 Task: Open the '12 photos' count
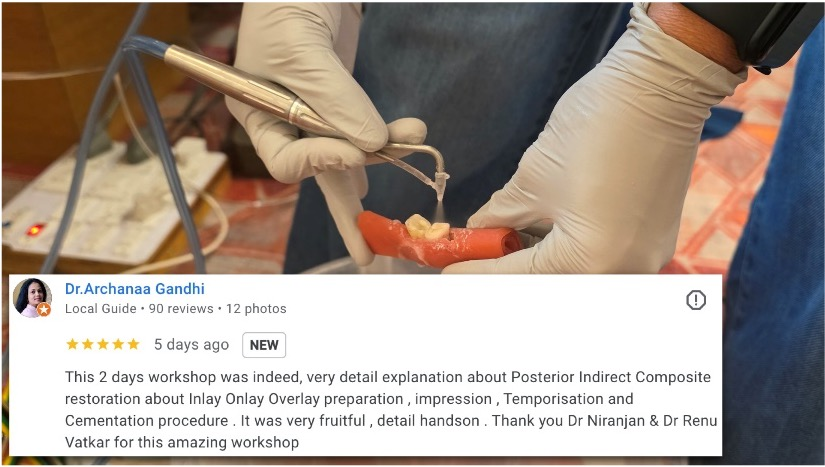point(256,309)
